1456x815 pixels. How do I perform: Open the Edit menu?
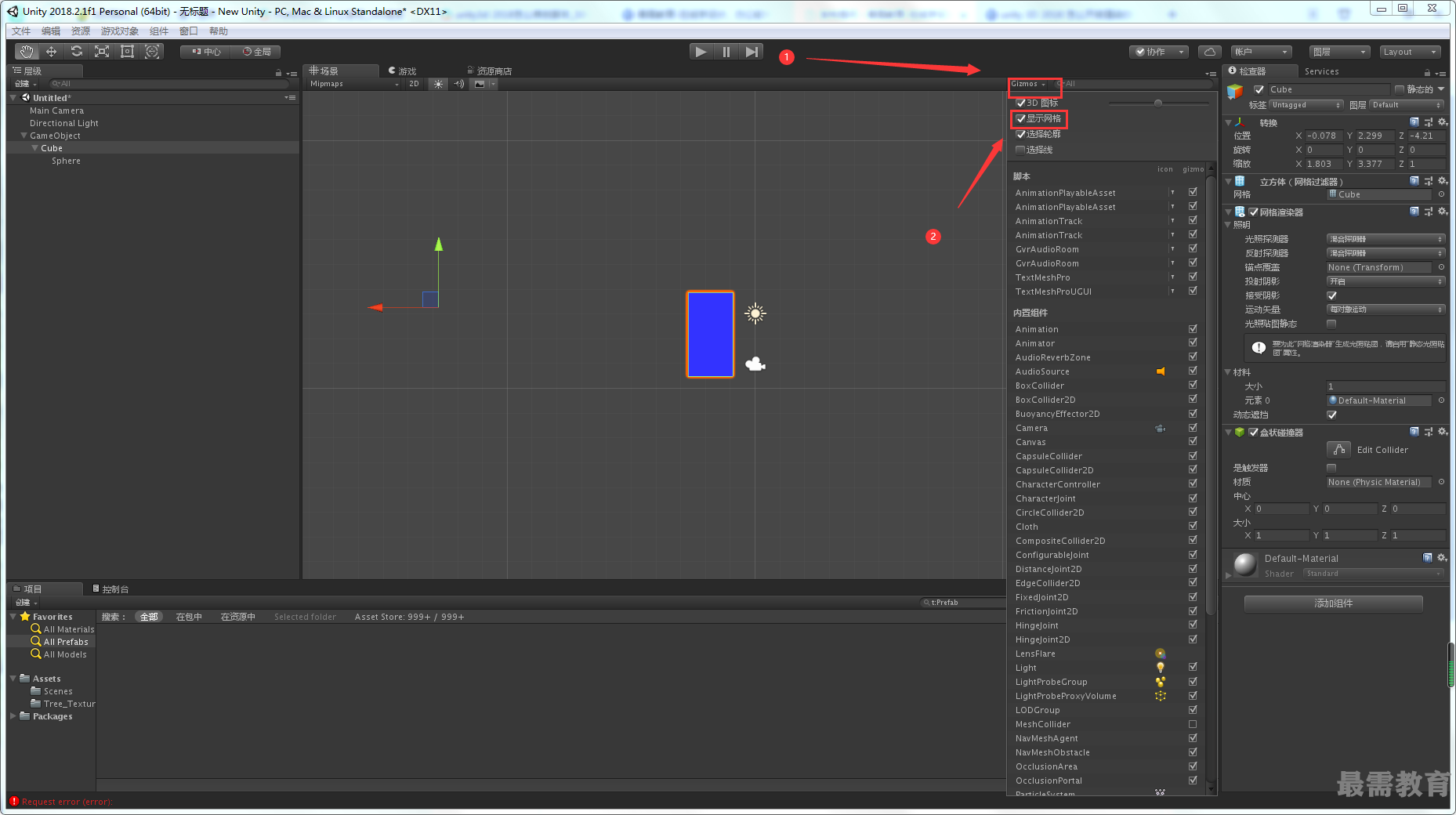click(x=51, y=31)
